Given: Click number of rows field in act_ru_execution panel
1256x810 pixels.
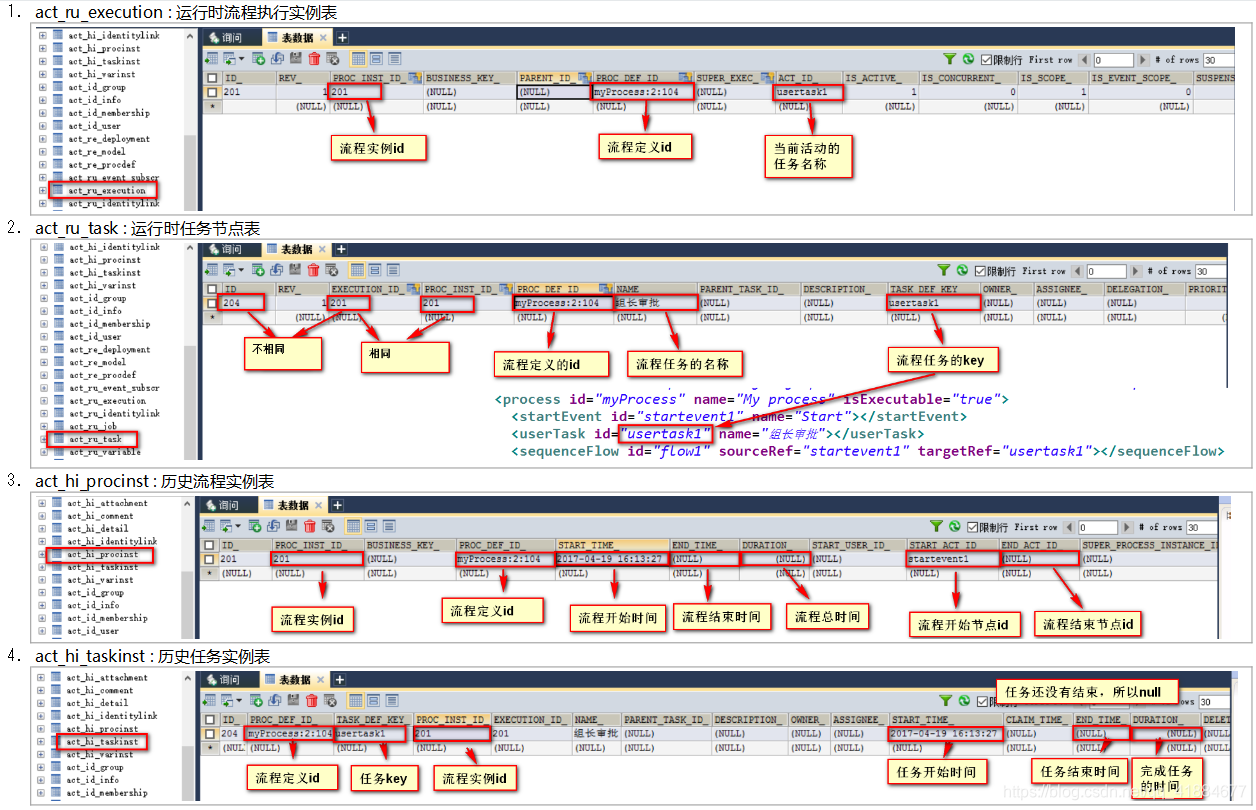Looking at the screenshot, I should point(1219,60).
